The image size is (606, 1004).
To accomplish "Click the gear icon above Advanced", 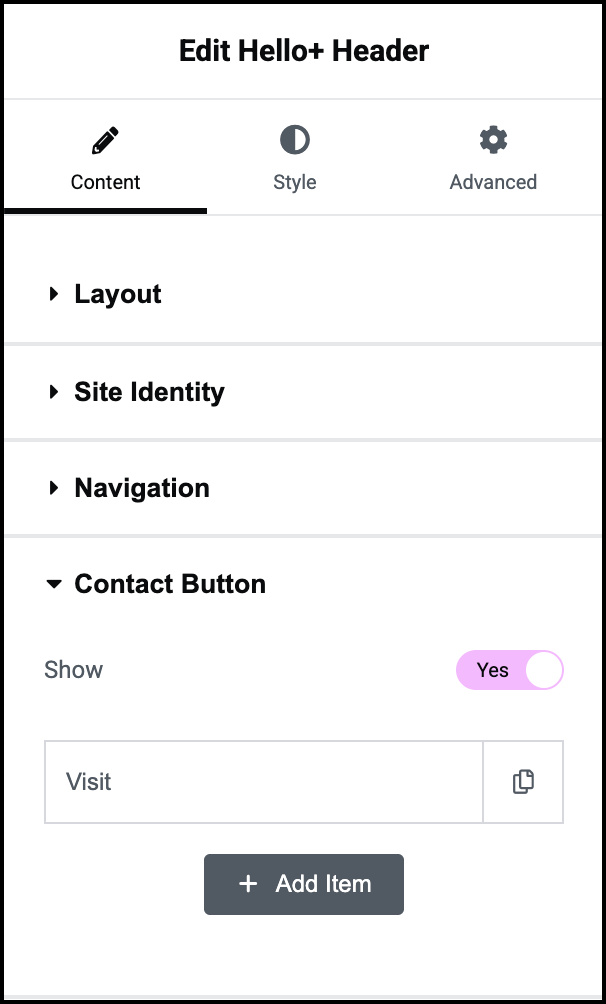I will pos(493,140).
